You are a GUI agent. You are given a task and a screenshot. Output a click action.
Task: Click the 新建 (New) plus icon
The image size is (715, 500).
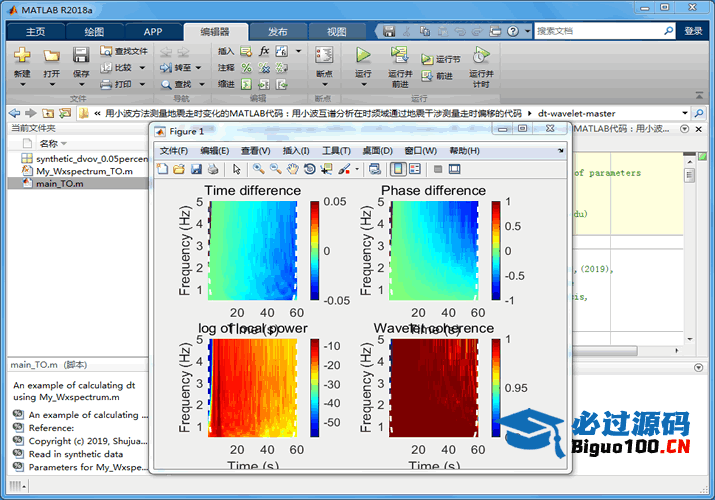(22, 55)
